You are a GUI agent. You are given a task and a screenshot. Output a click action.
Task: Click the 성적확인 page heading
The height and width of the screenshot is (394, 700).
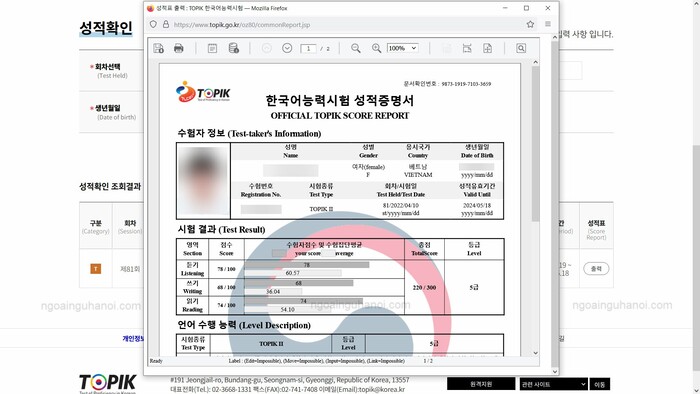click(106, 28)
